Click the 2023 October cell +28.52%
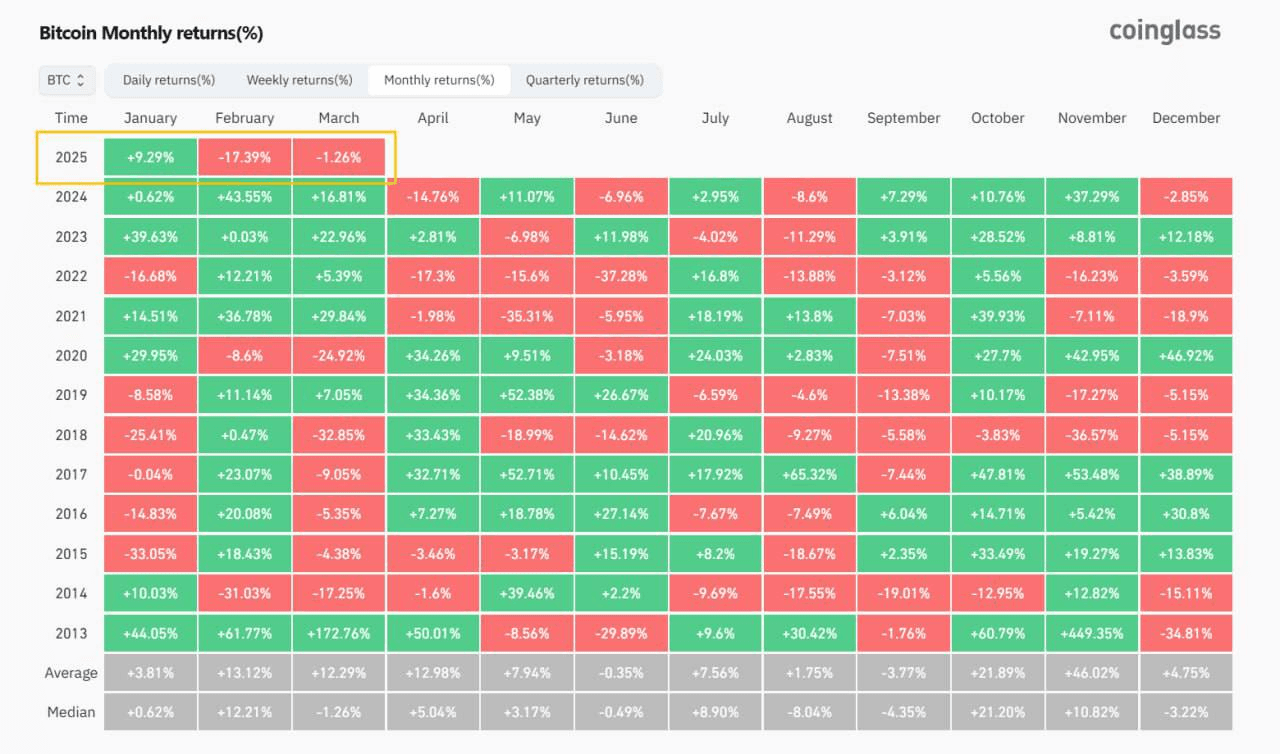The width and height of the screenshot is (1280, 754). coord(998,237)
